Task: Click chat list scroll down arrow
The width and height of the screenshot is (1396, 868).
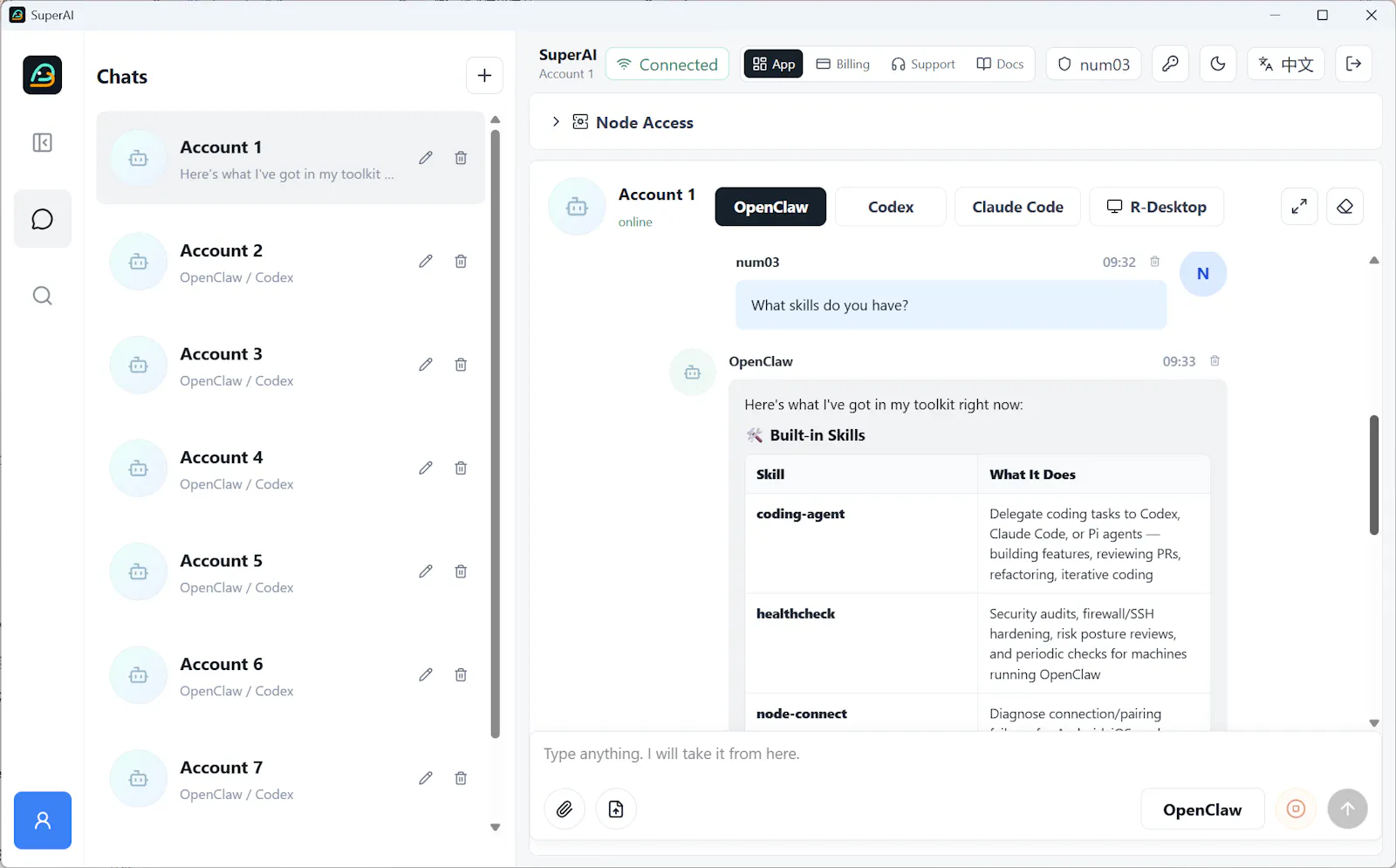Action: click(x=496, y=827)
